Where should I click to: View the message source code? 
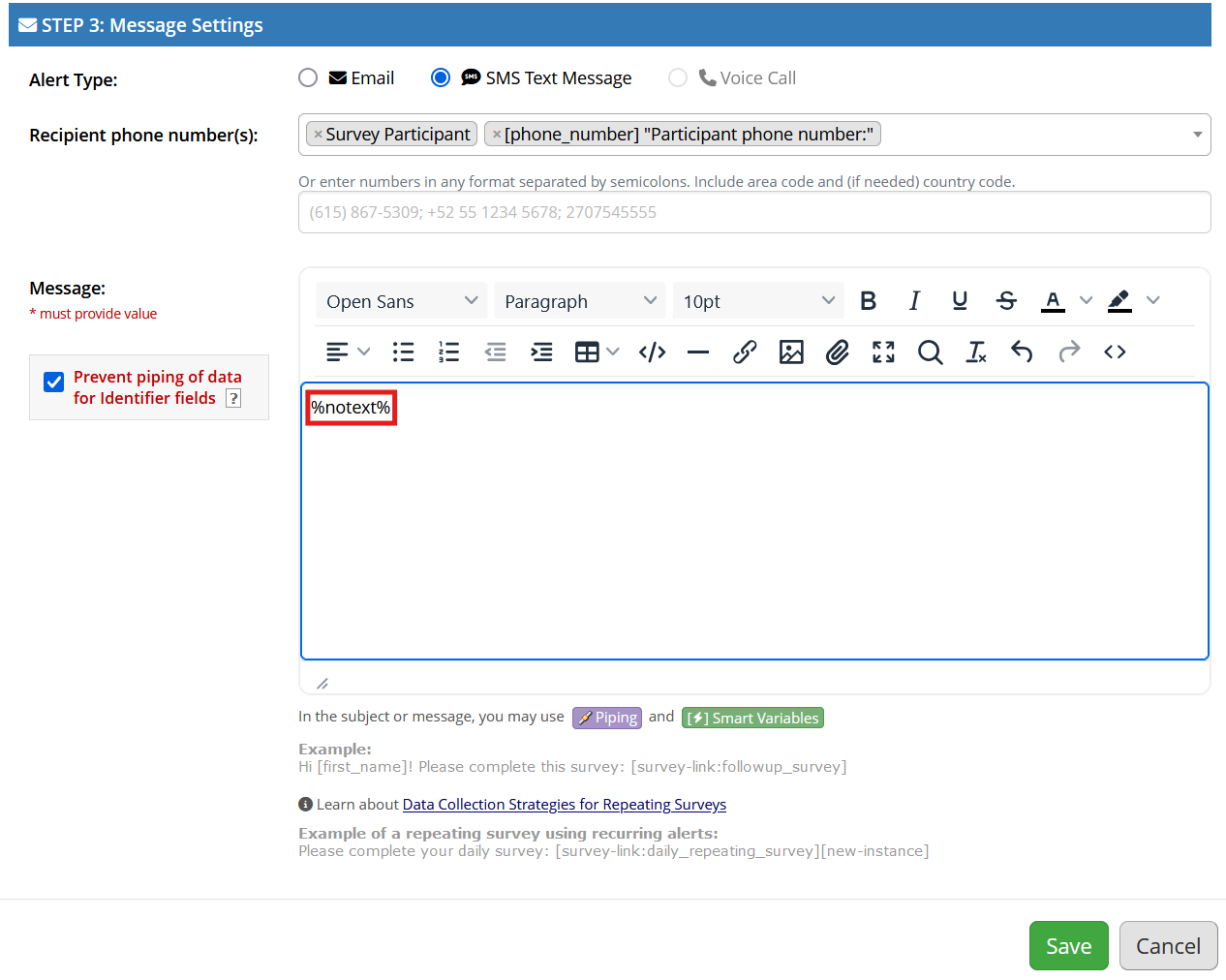[x=1115, y=352]
